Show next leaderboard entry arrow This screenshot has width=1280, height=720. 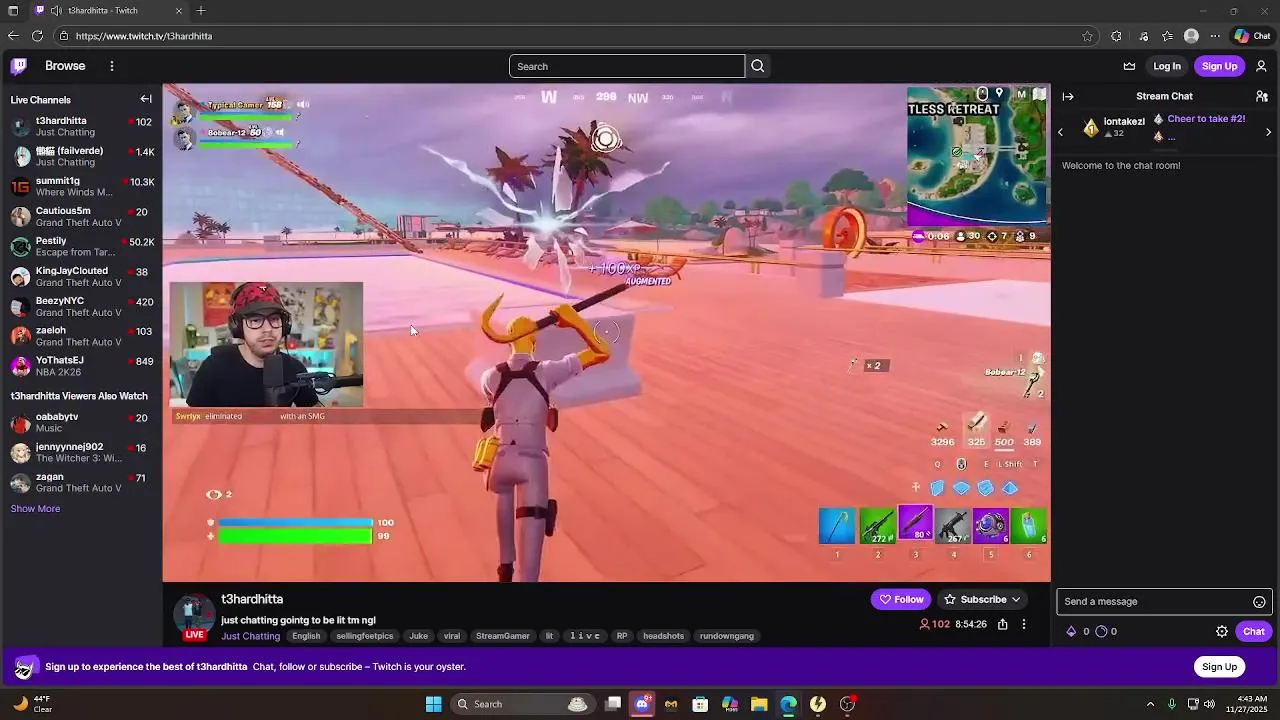tap(1268, 132)
